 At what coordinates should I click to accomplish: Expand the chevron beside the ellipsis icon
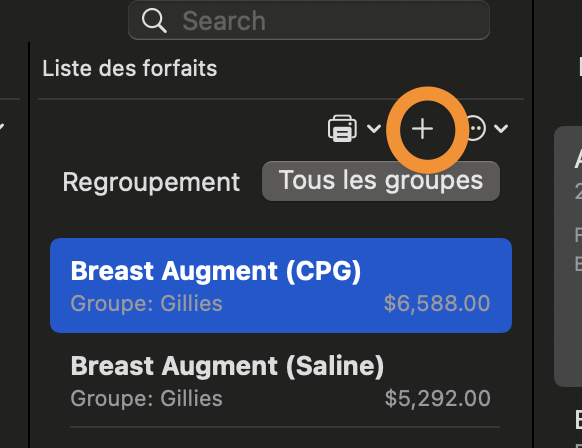pyautogui.click(x=501, y=129)
